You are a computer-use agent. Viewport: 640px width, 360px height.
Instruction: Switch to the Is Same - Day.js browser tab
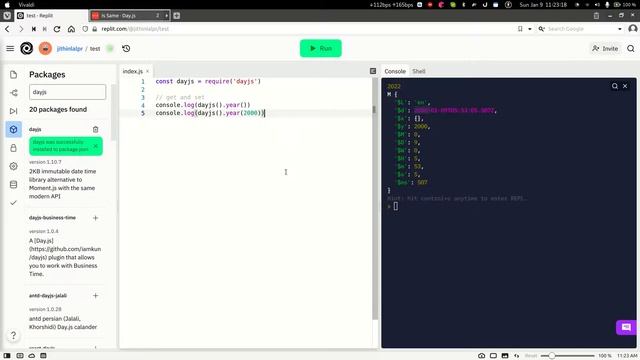(130, 16)
